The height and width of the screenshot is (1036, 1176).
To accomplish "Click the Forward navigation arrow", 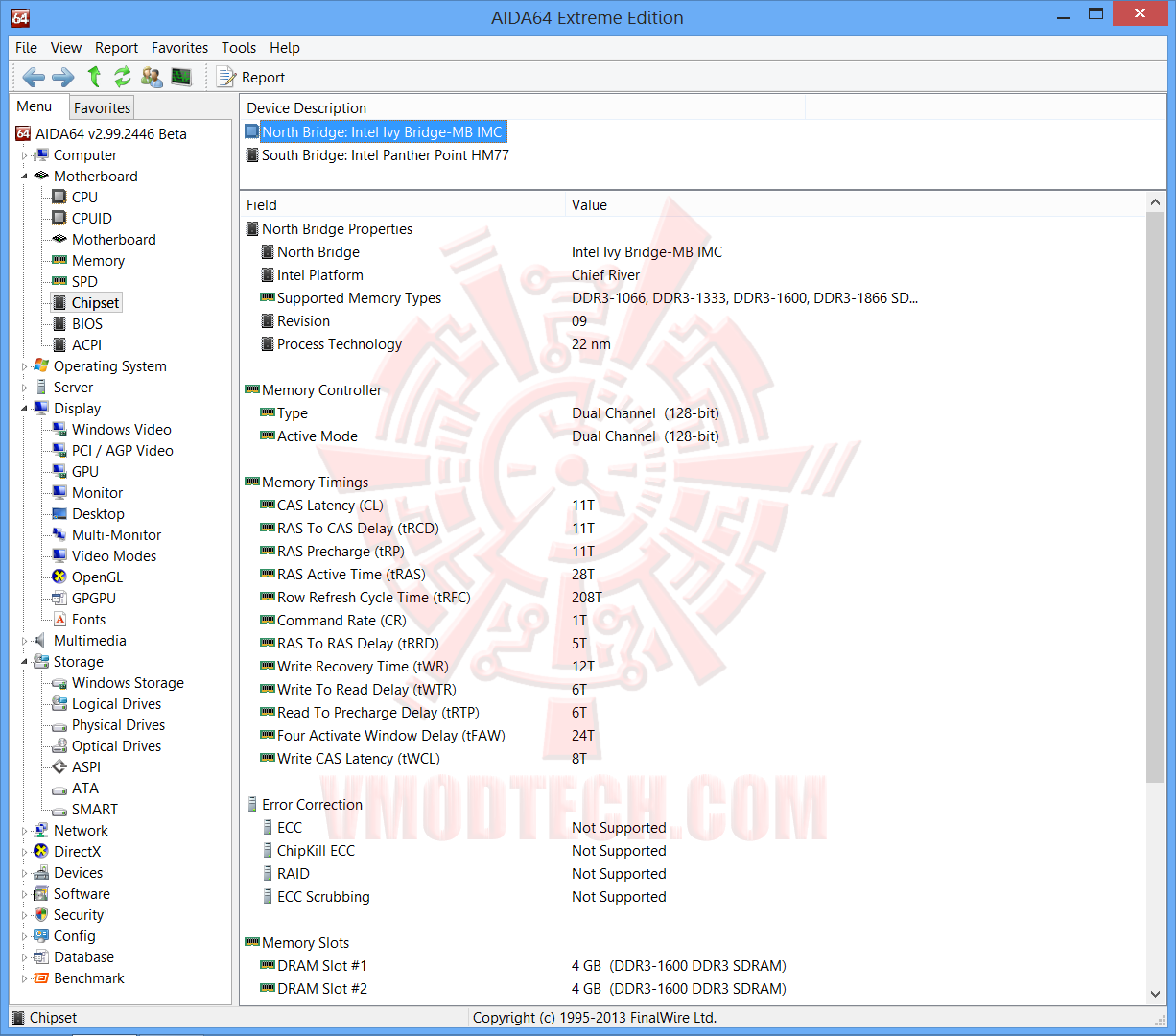I will [x=63, y=77].
